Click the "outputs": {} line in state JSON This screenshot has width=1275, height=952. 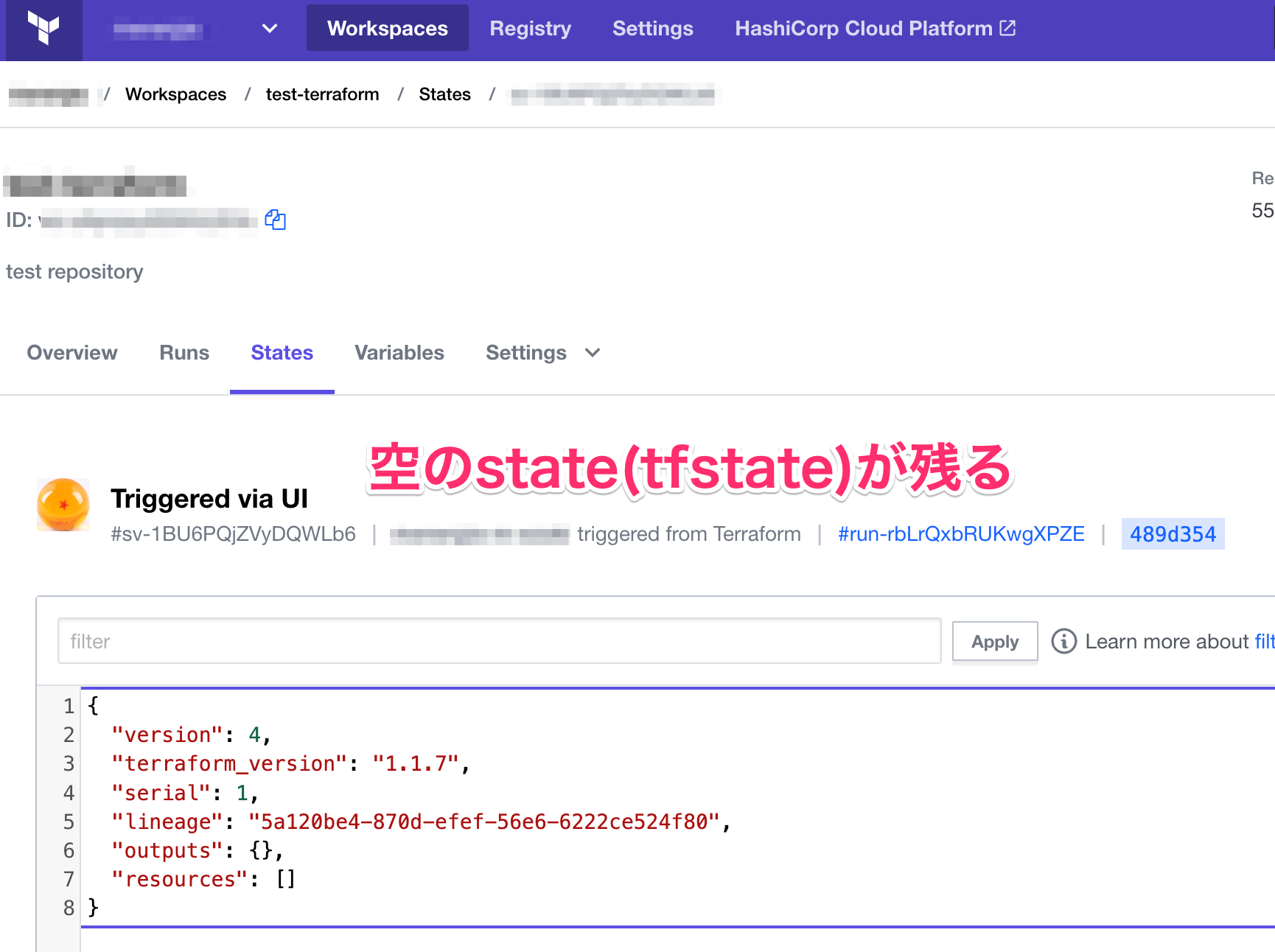pyautogui.click(x=197, y=850)
